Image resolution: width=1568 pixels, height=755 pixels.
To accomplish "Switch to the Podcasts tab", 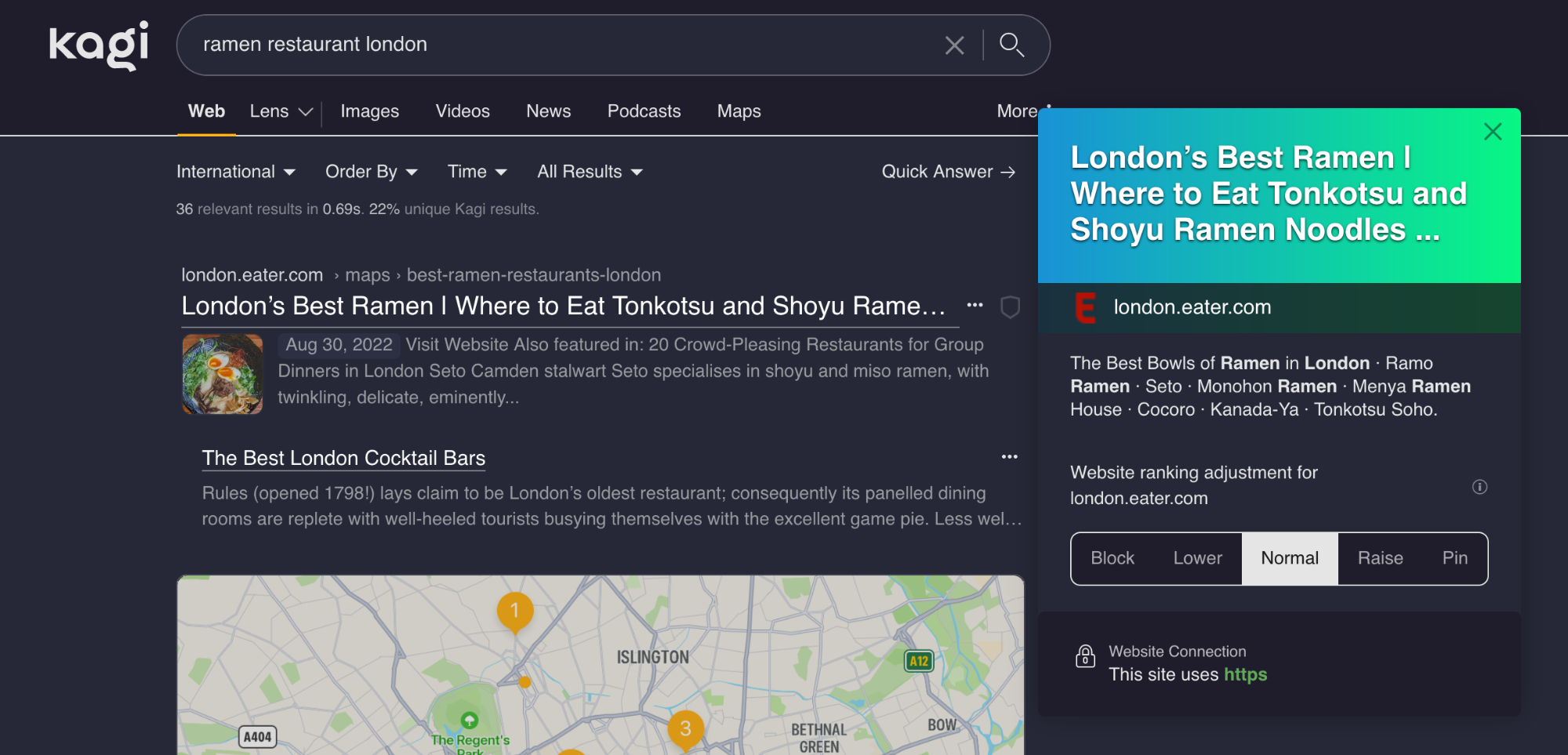I will [644, 111].
